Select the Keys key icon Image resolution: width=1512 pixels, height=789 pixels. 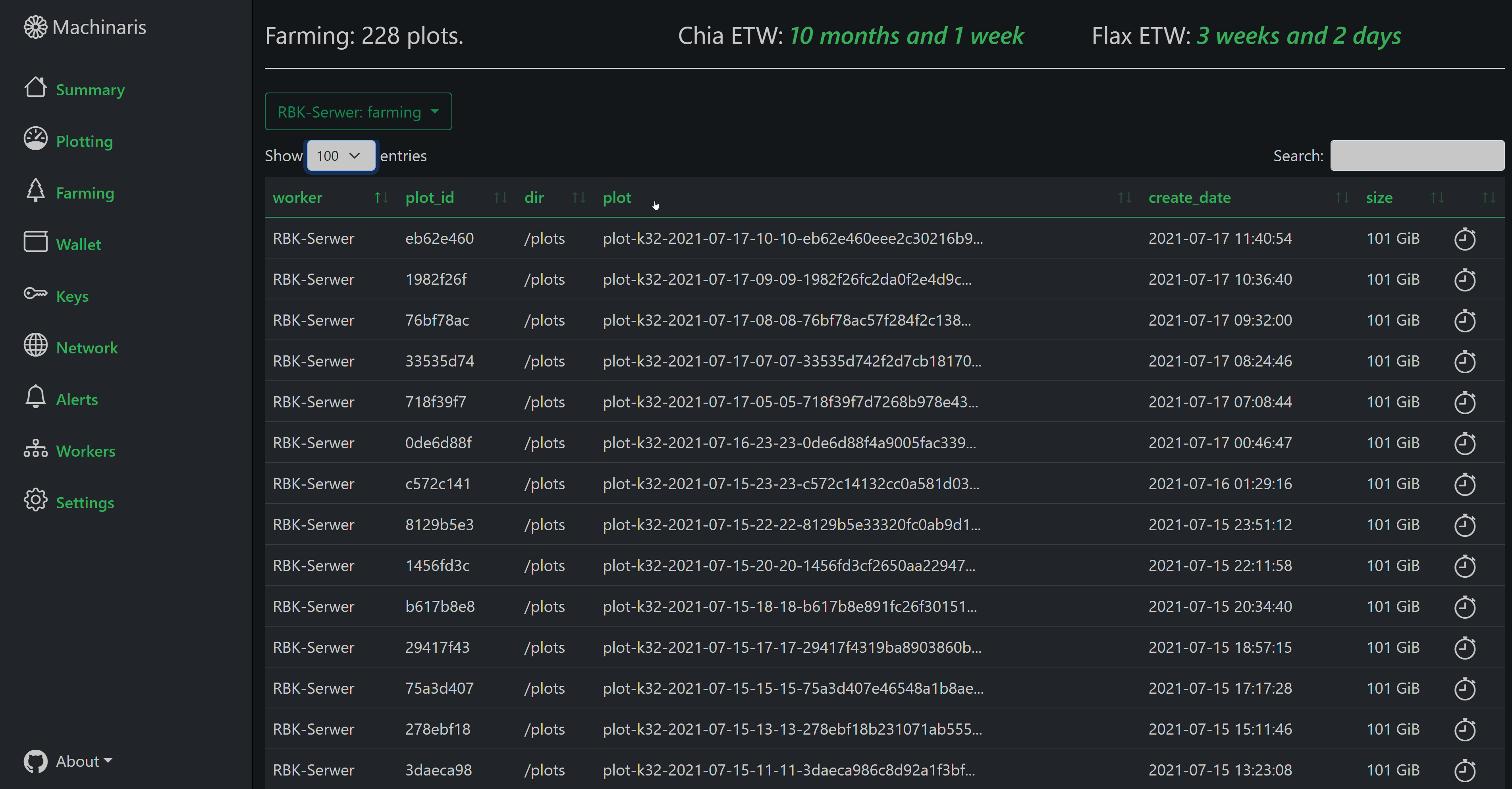[35, 293]
